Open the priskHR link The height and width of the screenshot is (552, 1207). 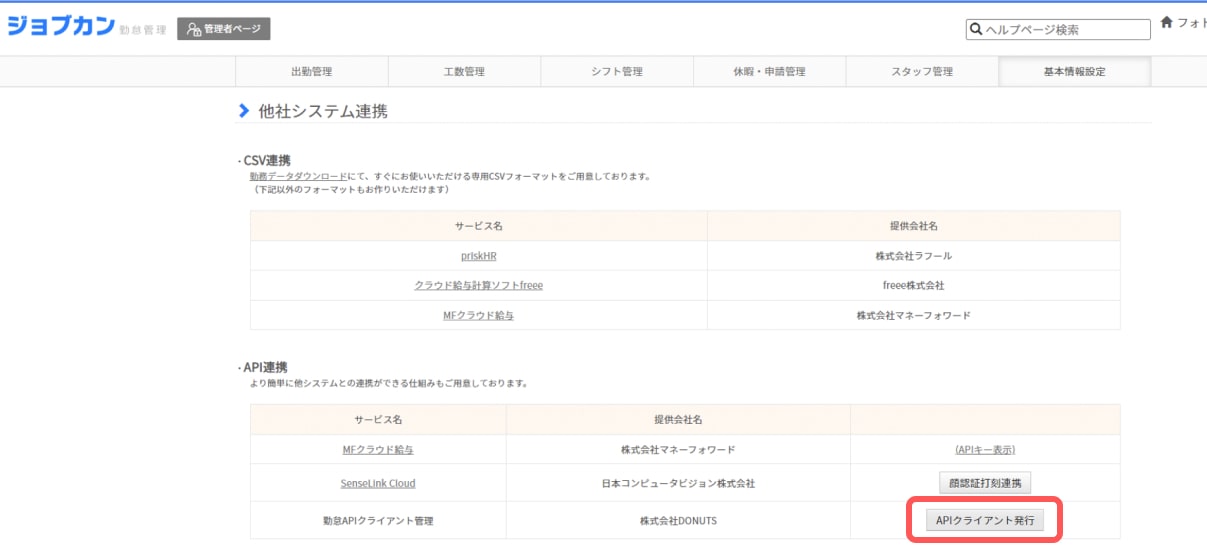pos(479,256)
